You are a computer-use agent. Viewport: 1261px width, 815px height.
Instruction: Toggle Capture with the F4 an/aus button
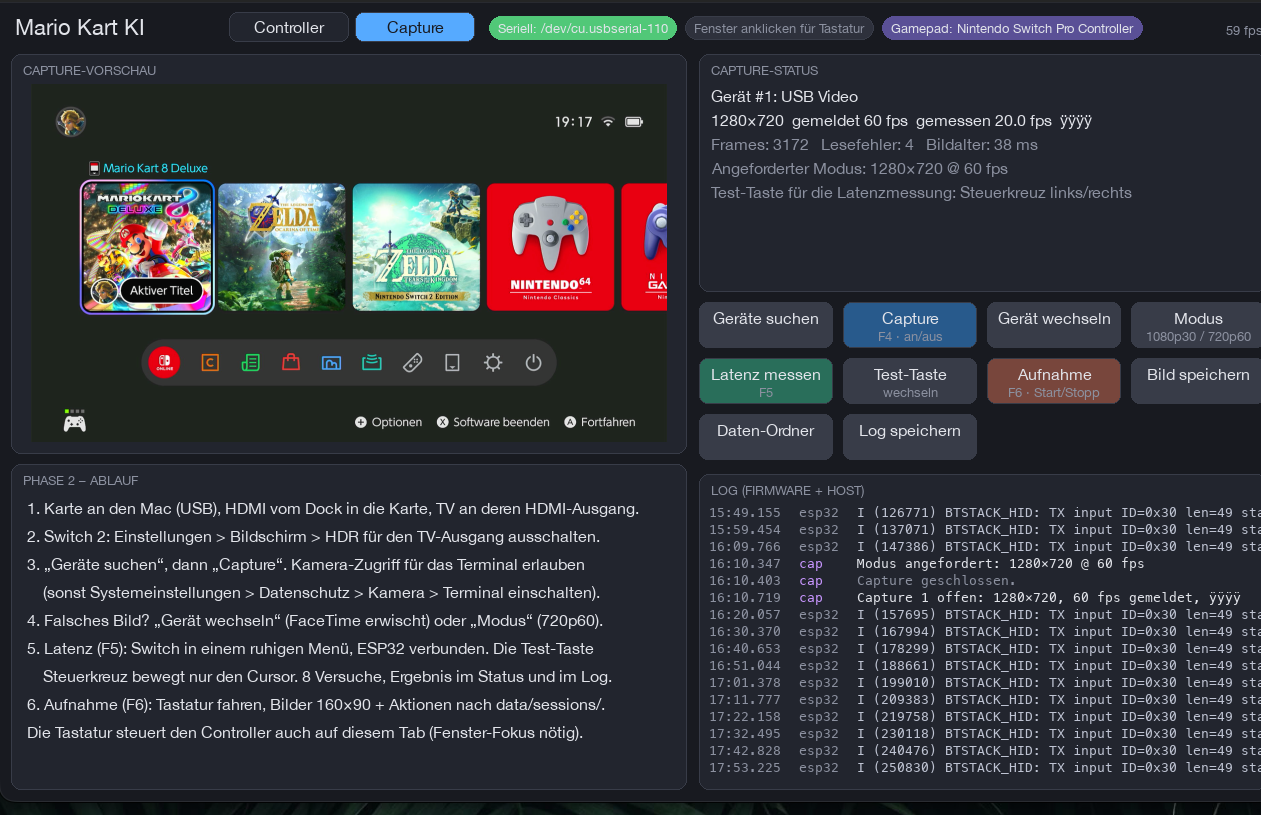[x=910, y=326]
